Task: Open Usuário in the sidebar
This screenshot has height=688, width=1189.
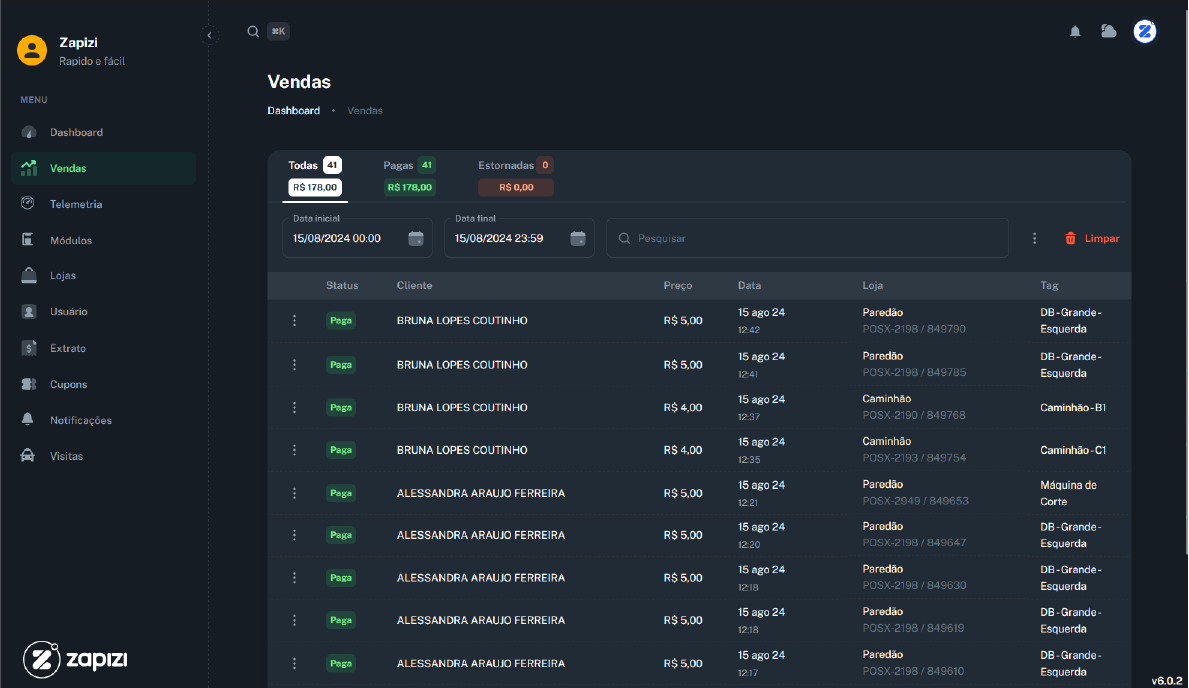Action: tap(103, 312)
